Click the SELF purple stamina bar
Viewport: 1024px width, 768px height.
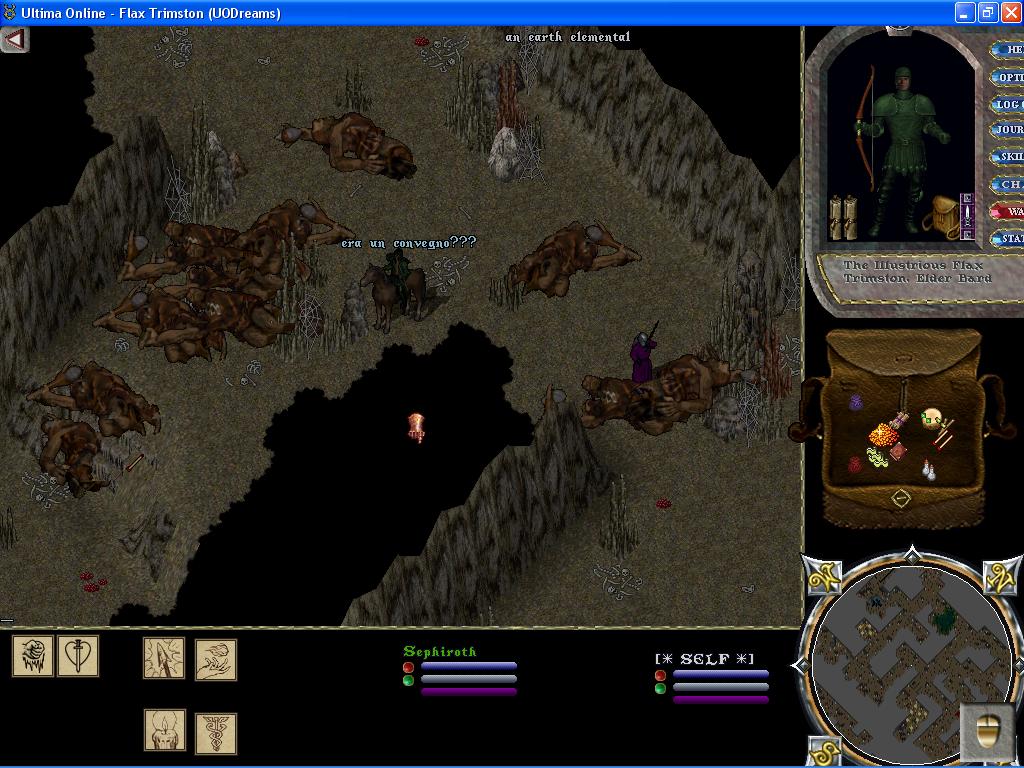tap(721, 699)
